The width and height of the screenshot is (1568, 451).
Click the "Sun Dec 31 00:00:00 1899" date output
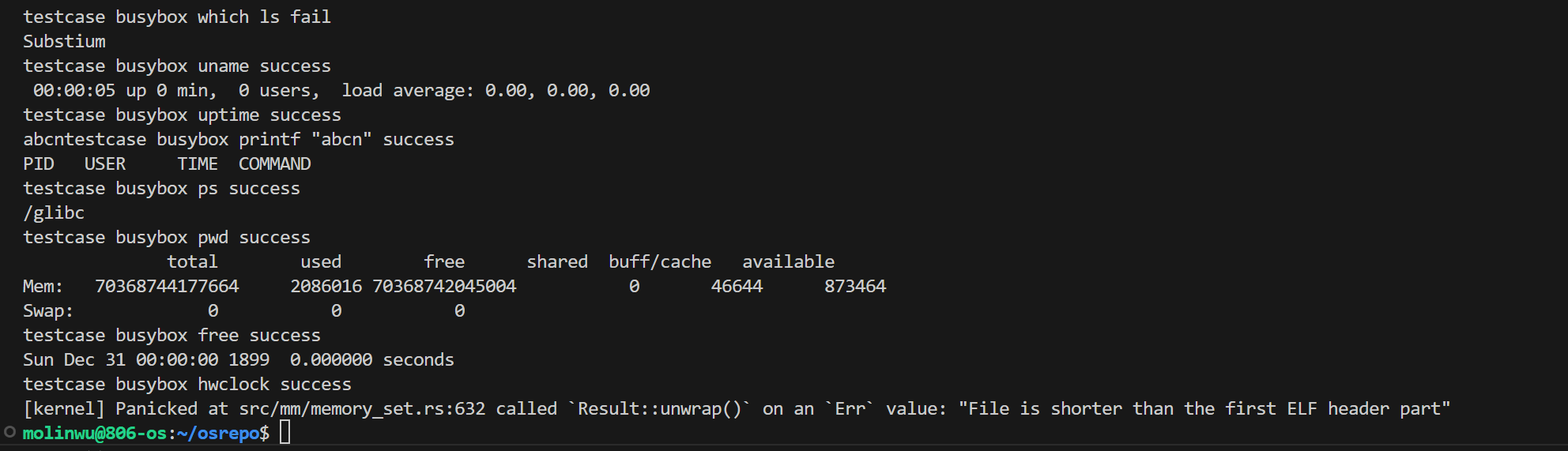coord(146,359)
